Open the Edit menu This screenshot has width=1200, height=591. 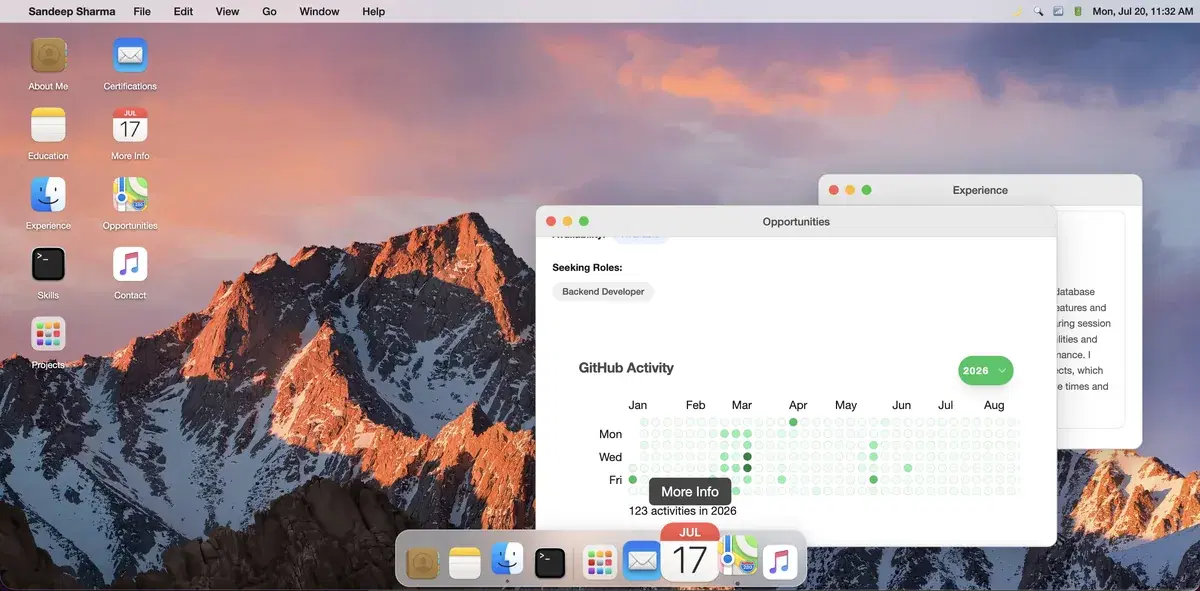pos(183,11)
